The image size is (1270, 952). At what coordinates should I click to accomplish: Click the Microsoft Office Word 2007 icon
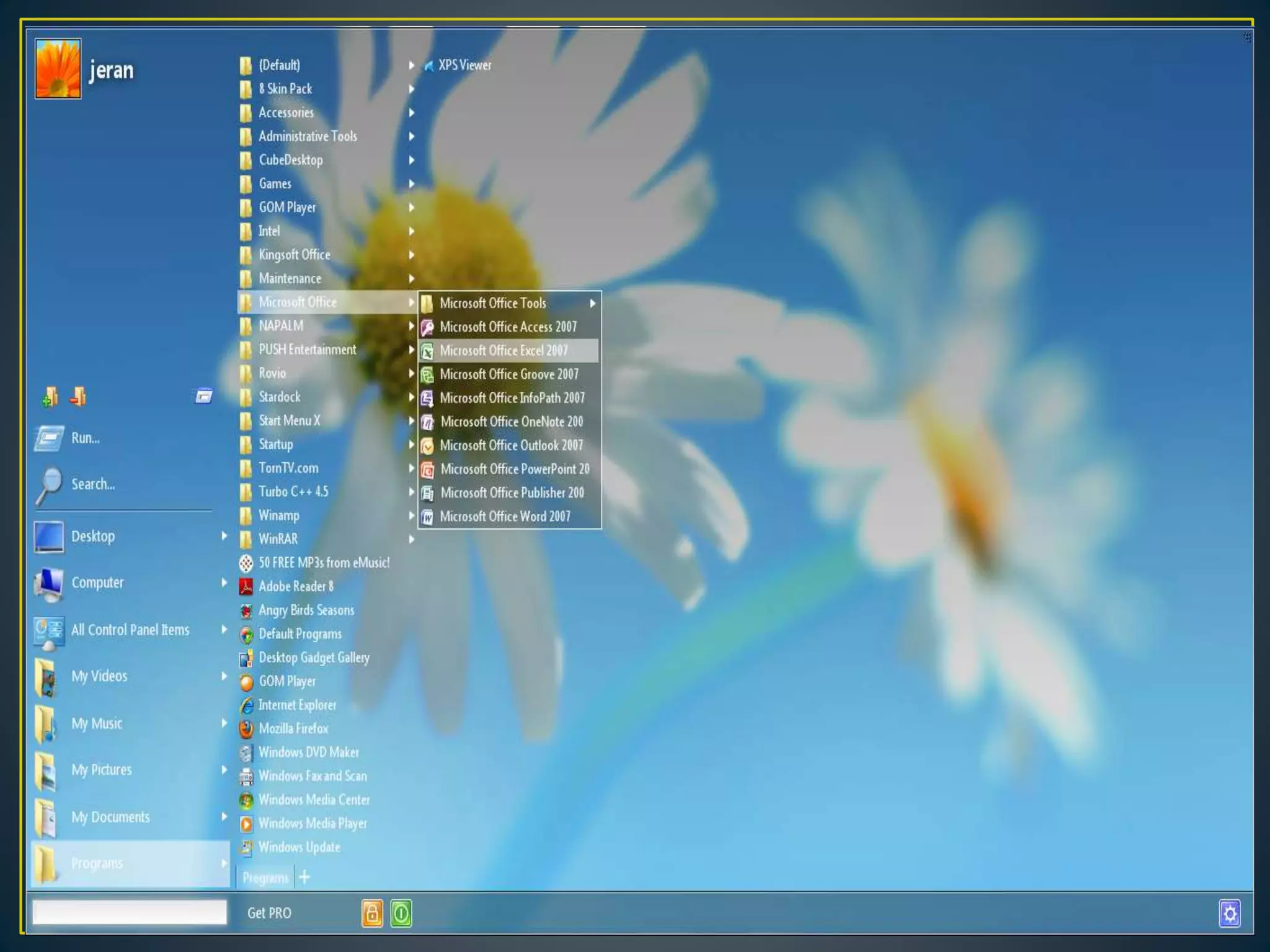[427, 517]
